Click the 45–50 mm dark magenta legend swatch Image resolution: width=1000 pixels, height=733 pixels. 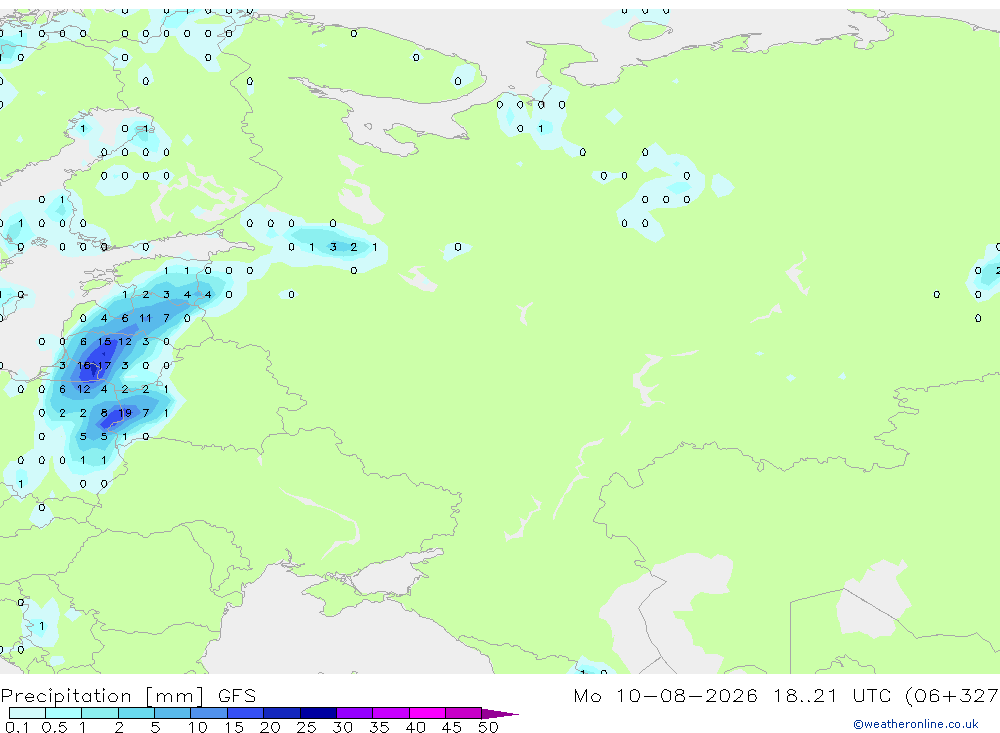464,713
